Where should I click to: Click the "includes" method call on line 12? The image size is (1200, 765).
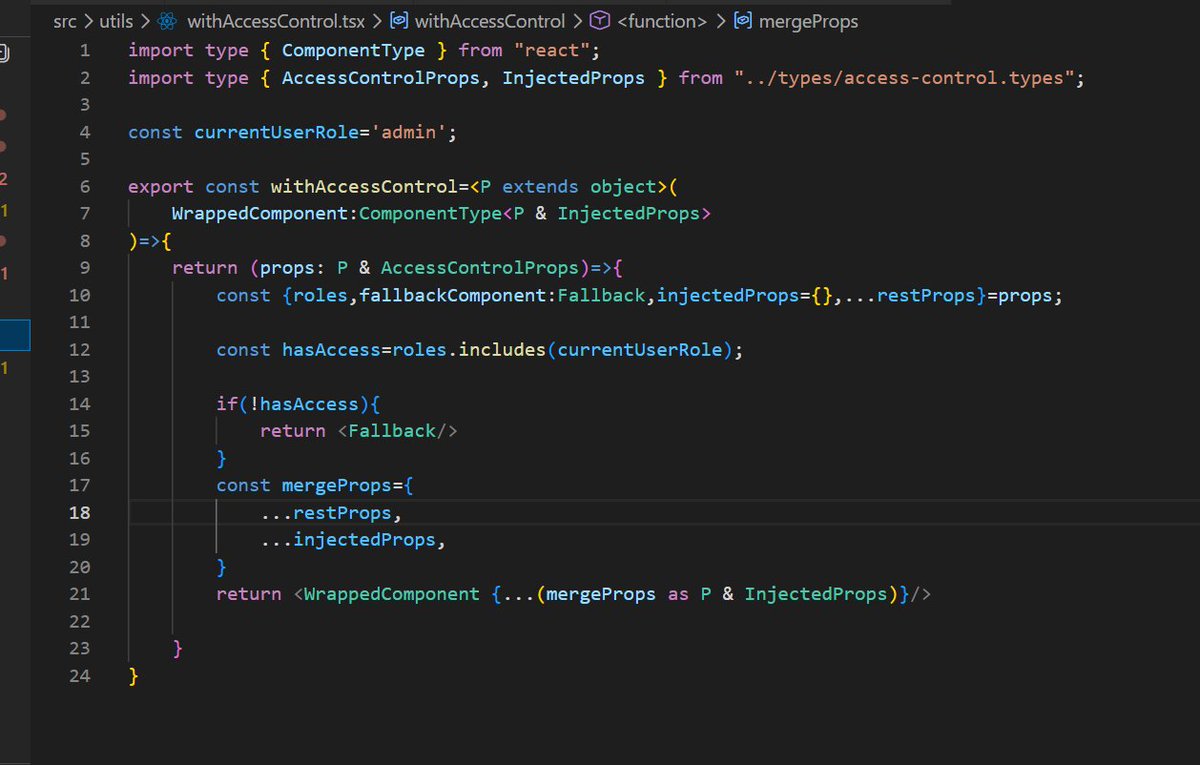click(502, 349)
